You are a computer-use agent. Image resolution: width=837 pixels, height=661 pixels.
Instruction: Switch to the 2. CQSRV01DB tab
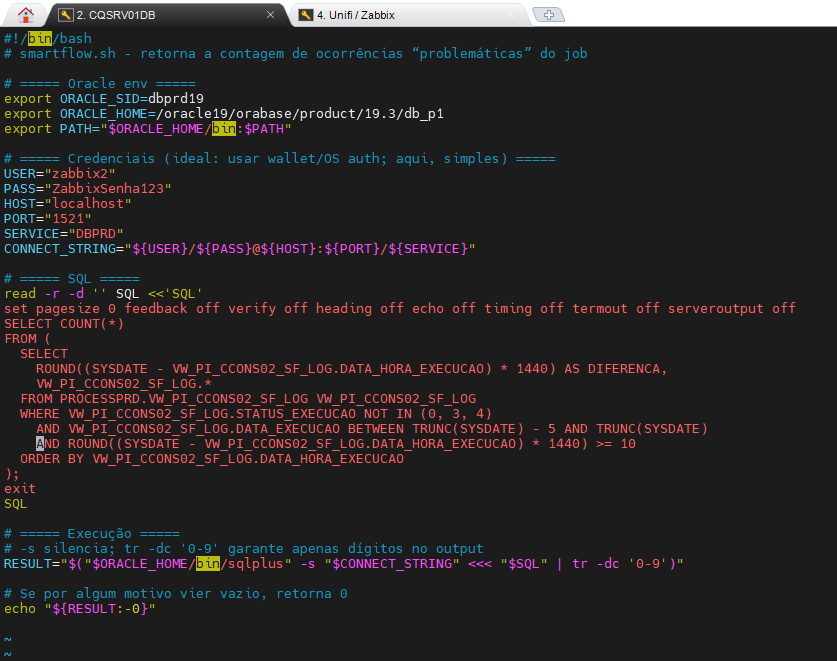coord(130,15)
